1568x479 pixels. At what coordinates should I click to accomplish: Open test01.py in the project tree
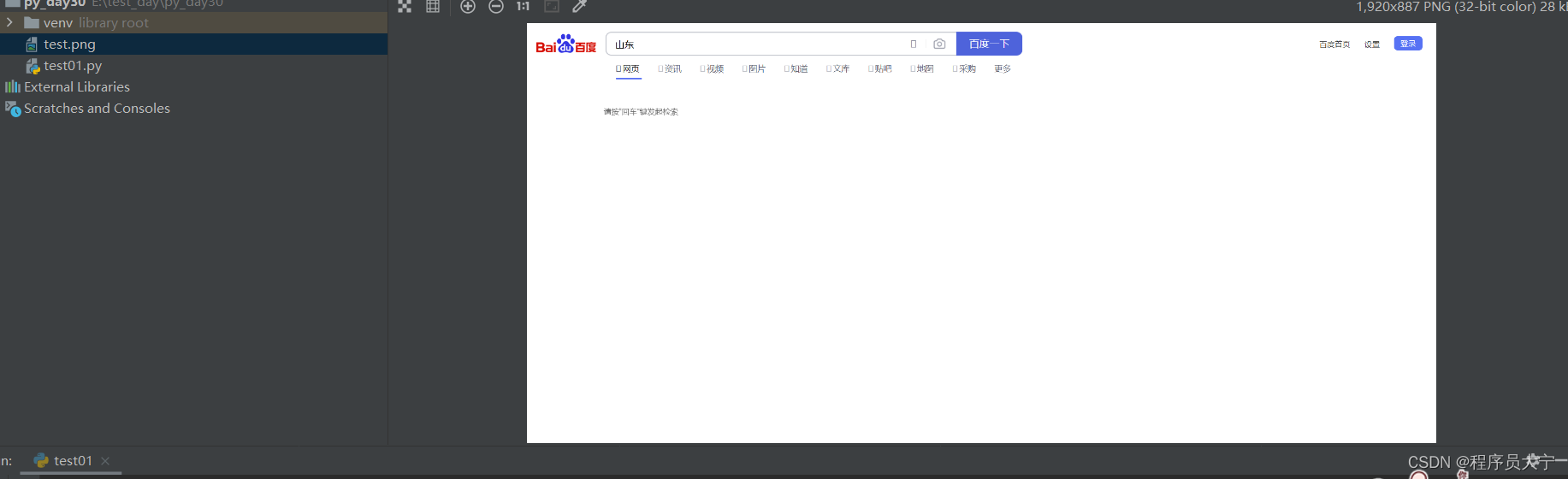(73, 66)
